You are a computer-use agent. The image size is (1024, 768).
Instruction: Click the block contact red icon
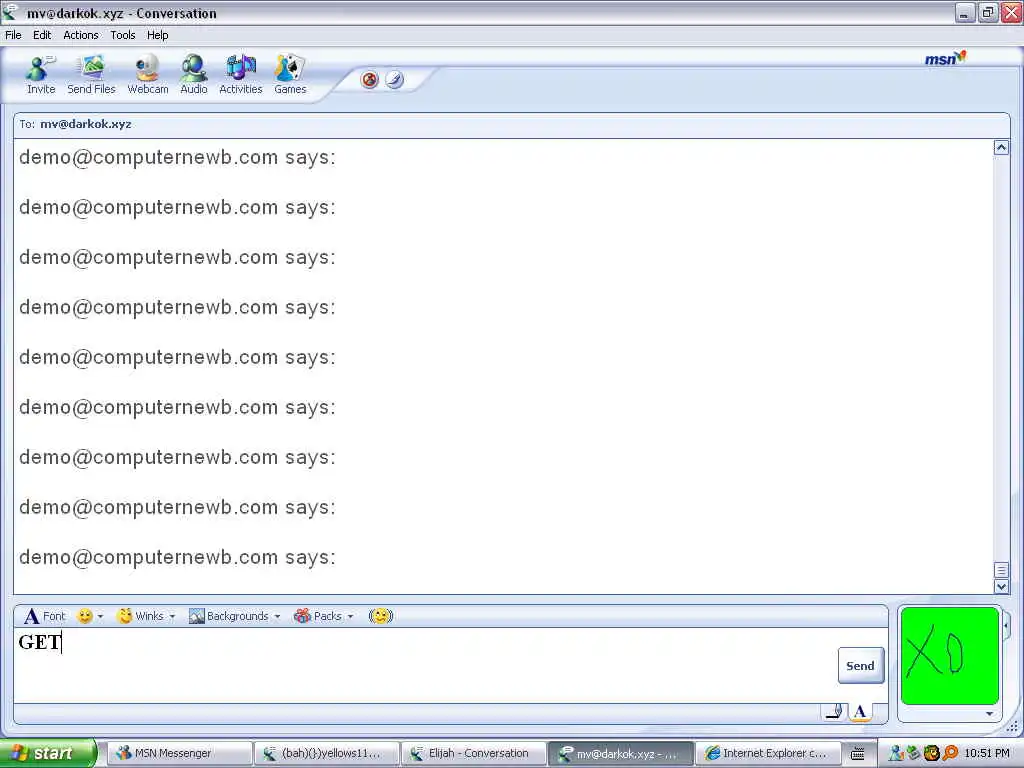pos(370,80)
